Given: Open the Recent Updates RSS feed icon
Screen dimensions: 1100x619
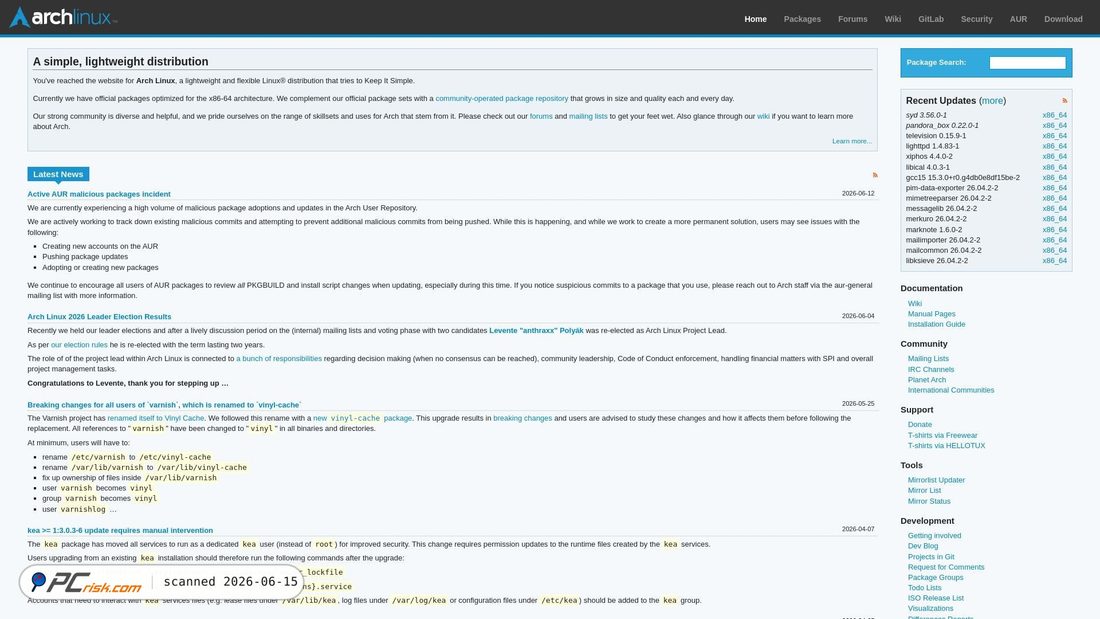Looking at the screenshot, I should pyautogui.click(x=1064, y=100).
